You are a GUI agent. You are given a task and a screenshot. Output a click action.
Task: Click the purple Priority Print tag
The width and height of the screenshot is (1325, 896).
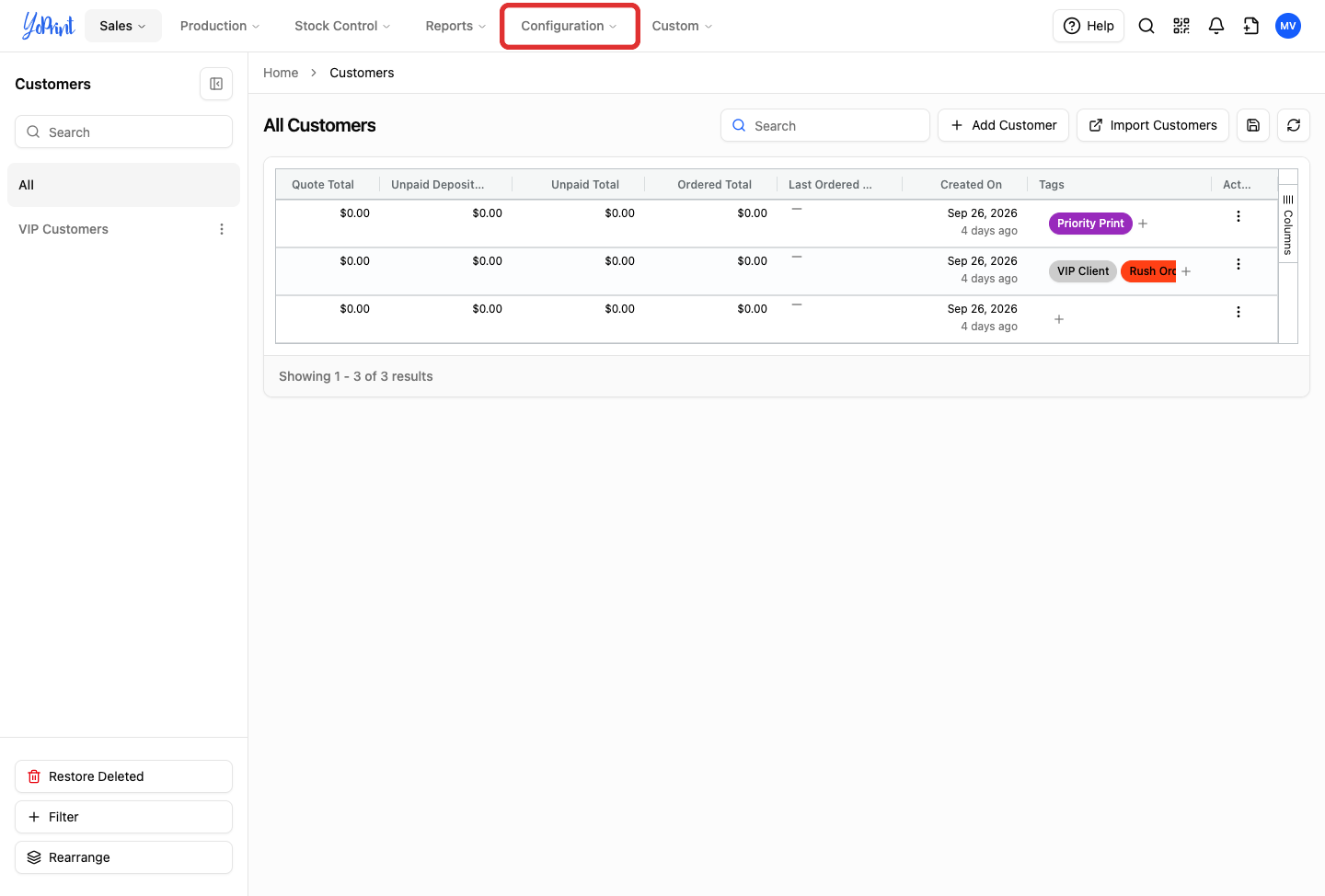point(1090,224)
